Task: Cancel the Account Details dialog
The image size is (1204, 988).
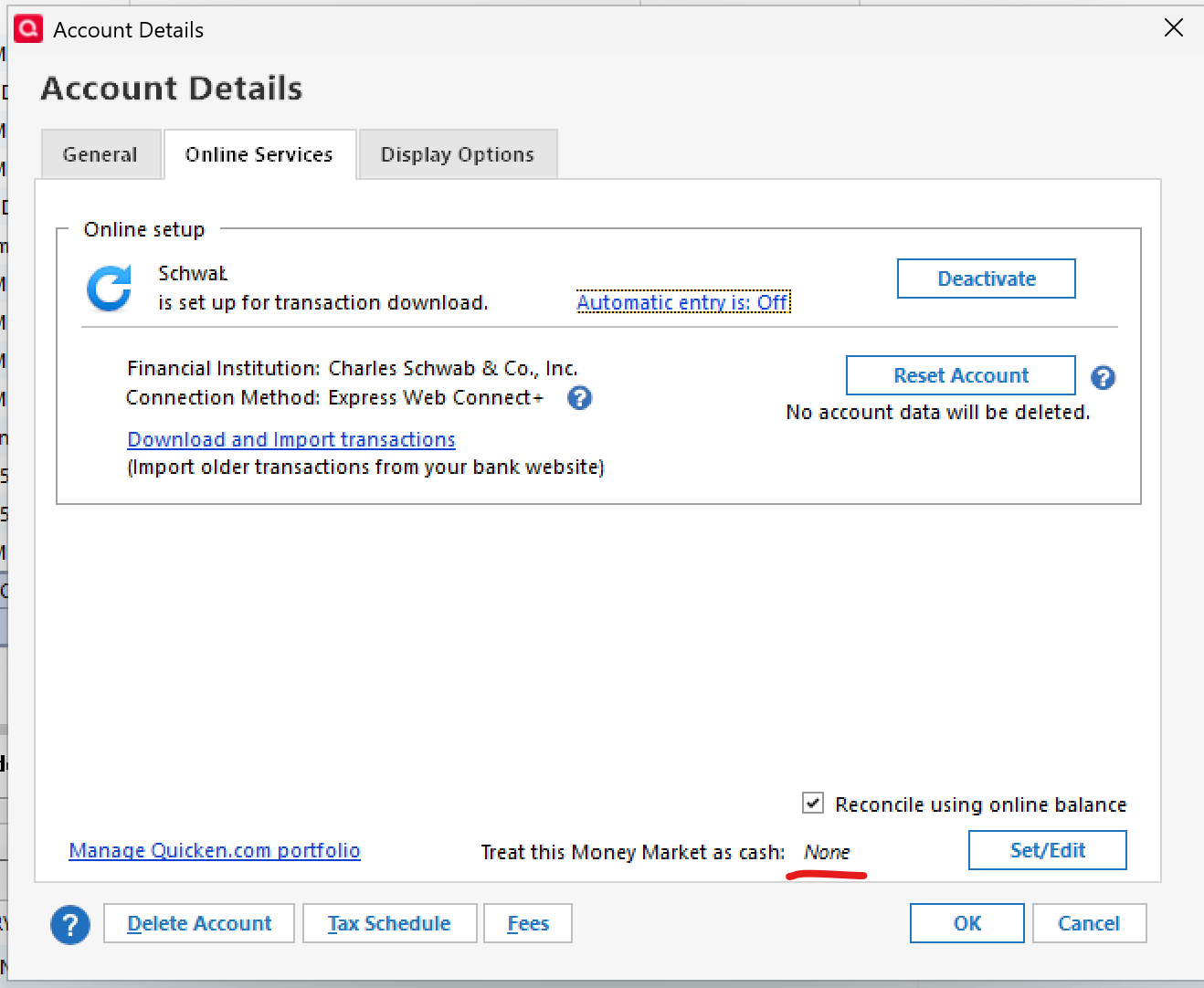Action: [x=1089, y=923]
